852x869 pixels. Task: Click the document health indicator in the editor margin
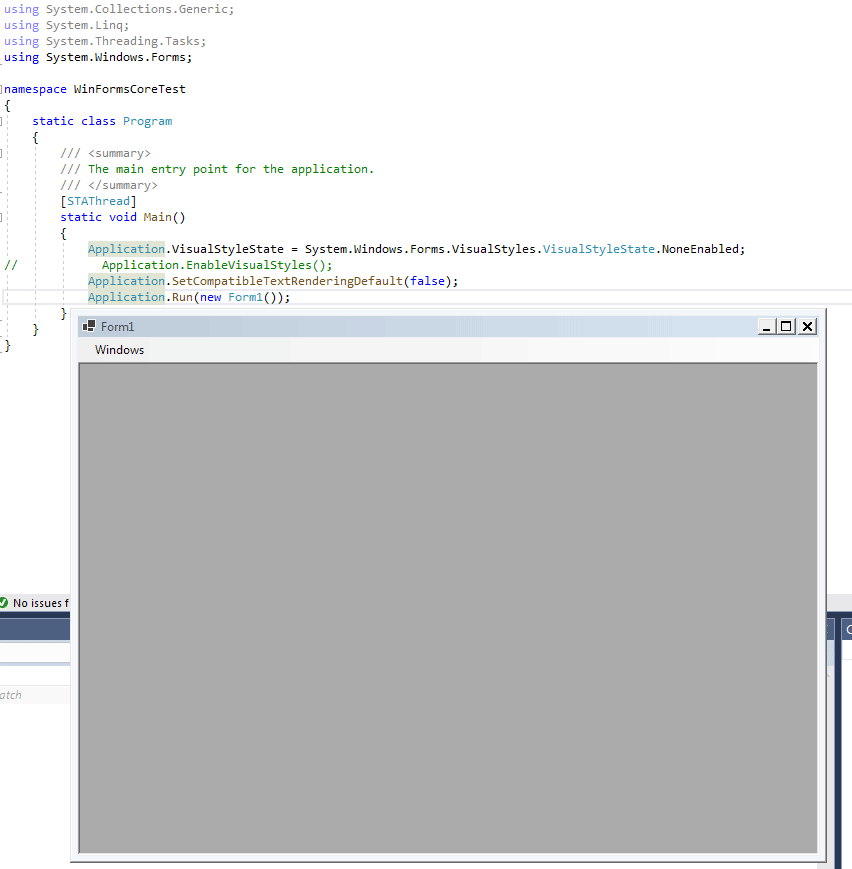pos(5,603)
